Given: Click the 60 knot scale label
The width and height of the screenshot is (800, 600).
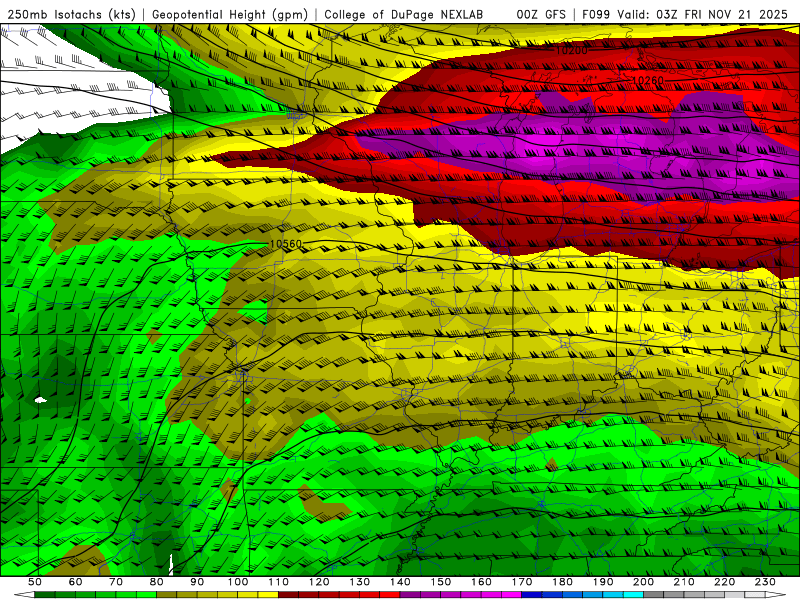Looking at the screenshot, I should coord(75,582).
